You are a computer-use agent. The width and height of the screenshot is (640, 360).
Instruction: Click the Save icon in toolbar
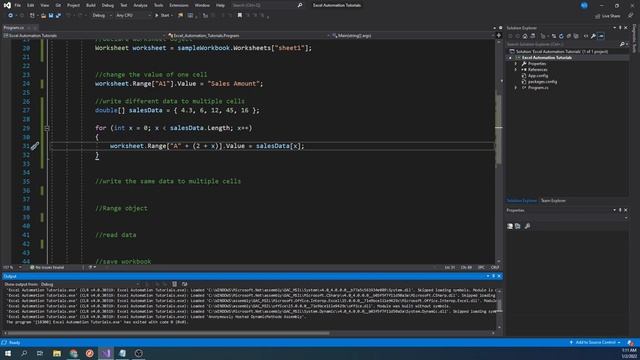click(x=51, y=16)
